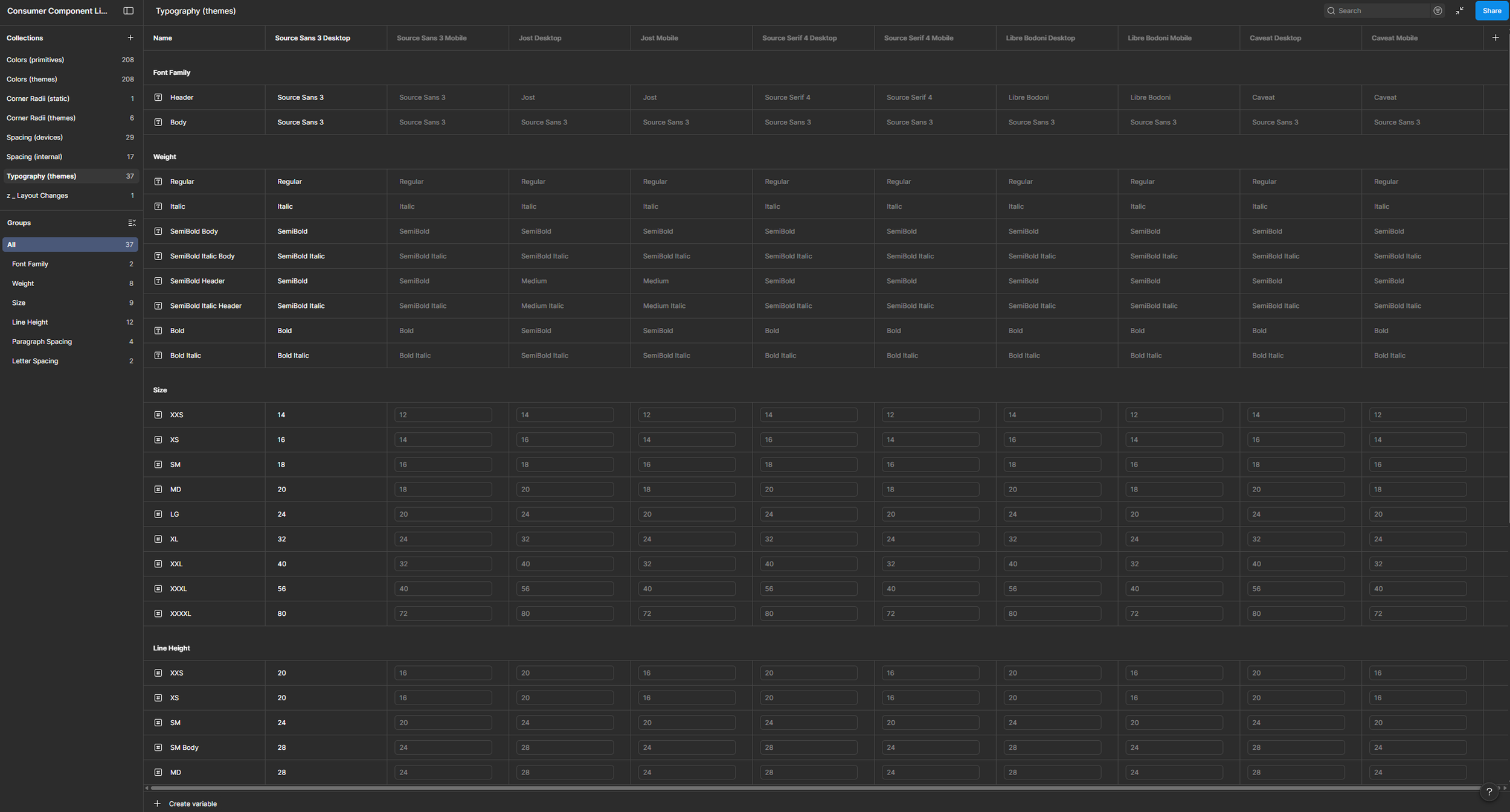Click the minimize panel arrows icon
This screenshot has height=812, width=1510.
point(1460,11)
